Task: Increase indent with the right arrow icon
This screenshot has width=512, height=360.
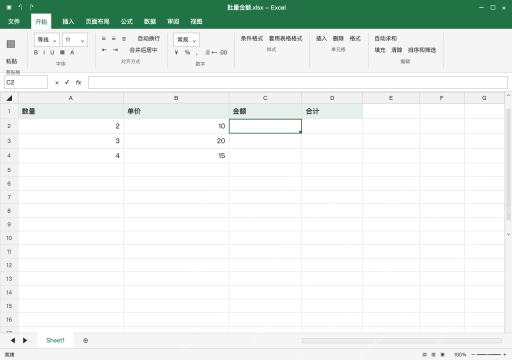Action: [x=115, y=50]
